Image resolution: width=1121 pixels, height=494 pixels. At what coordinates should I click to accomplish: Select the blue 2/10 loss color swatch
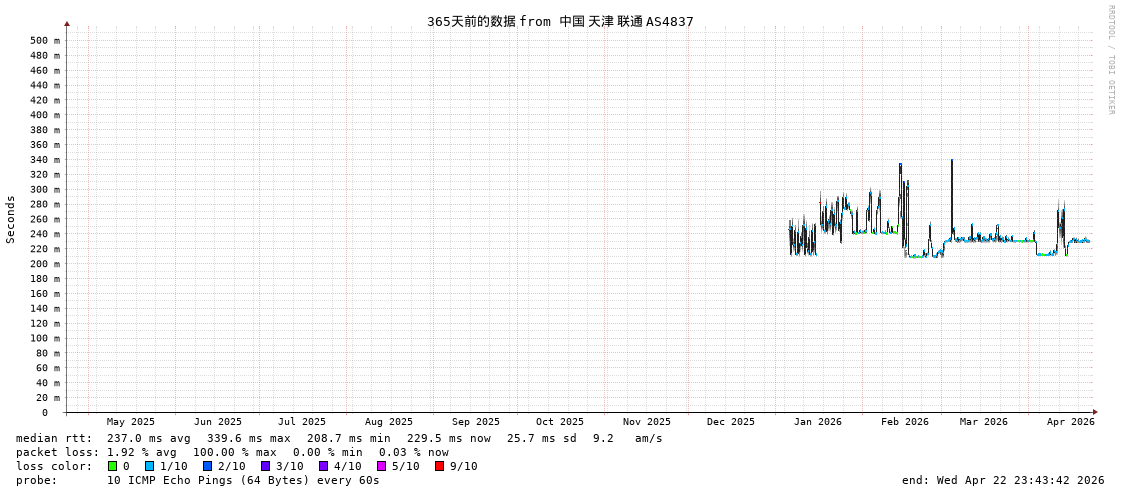click(207, 466)
